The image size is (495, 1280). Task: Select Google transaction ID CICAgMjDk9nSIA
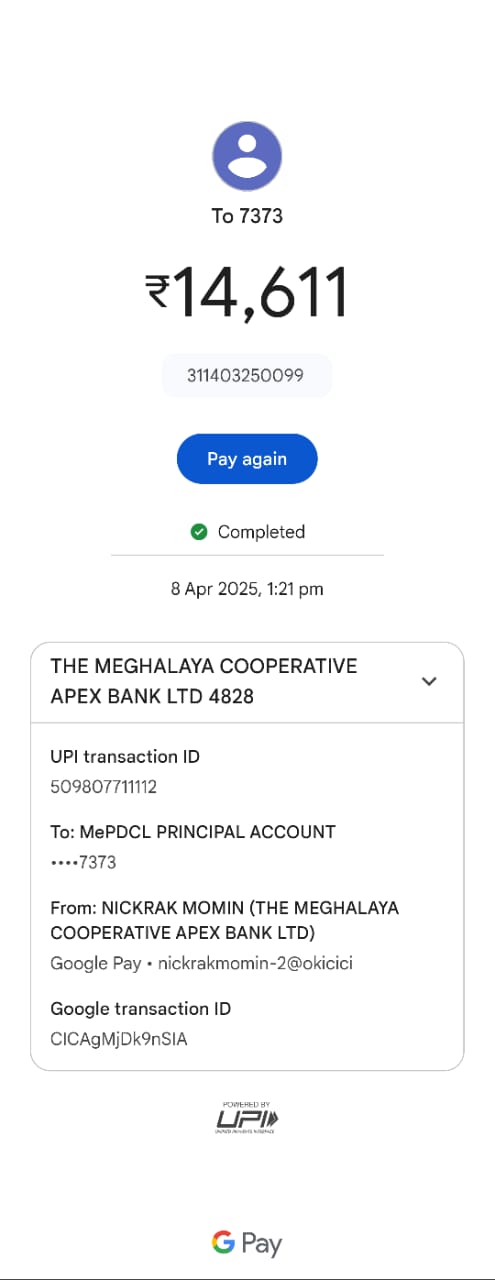click(119, 1039)
